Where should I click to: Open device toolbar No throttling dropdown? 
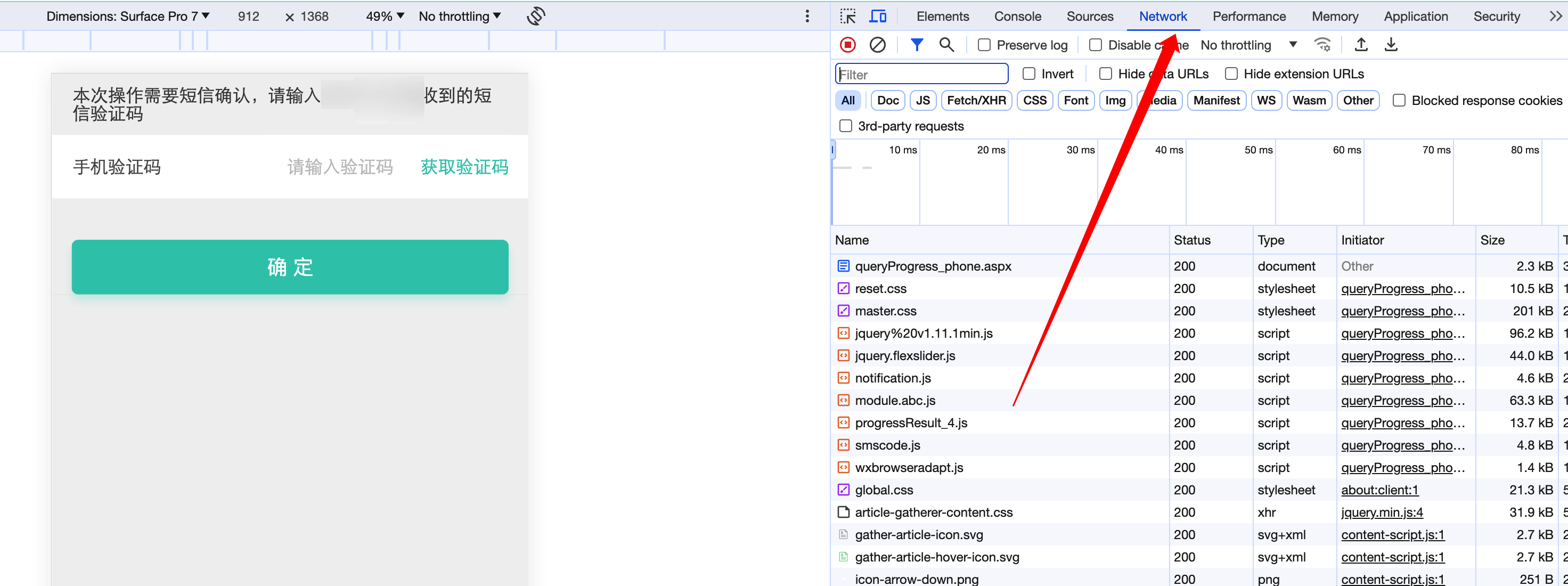click(460, 17)
